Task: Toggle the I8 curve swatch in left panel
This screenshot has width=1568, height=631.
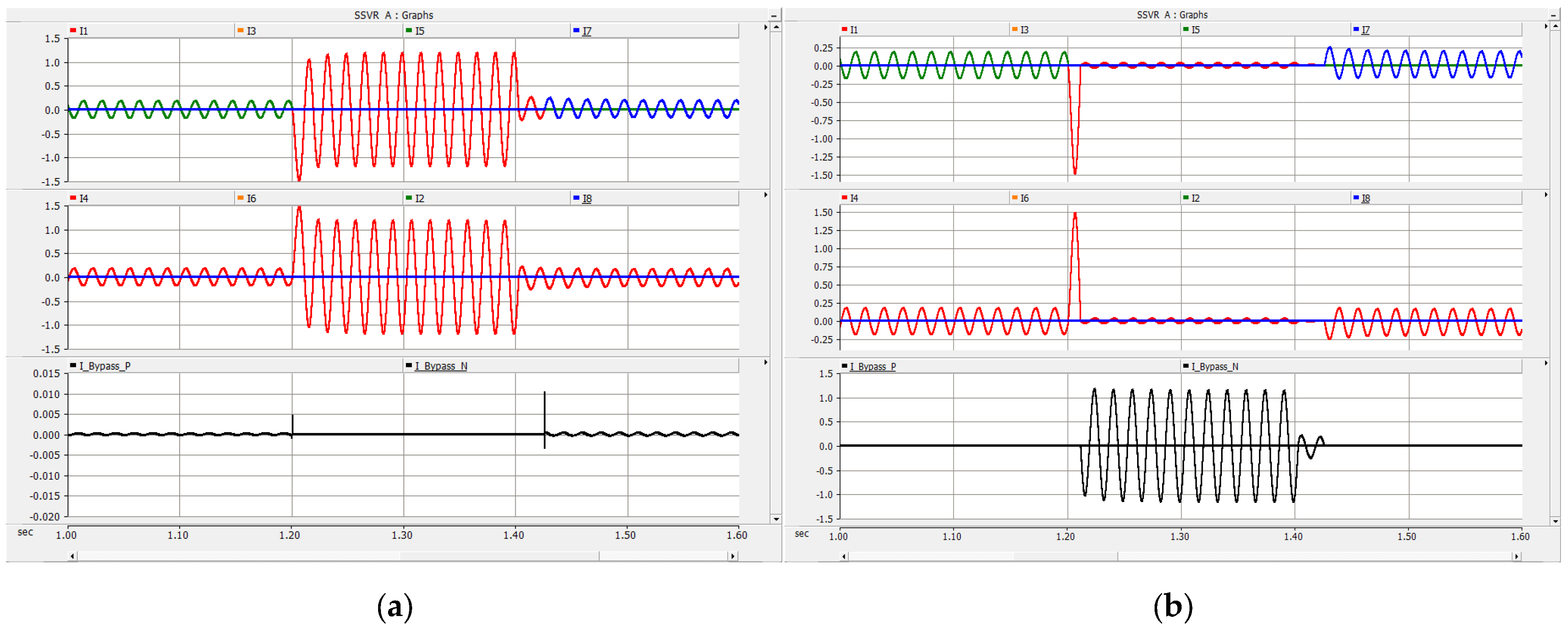Action: pos(576,198)
